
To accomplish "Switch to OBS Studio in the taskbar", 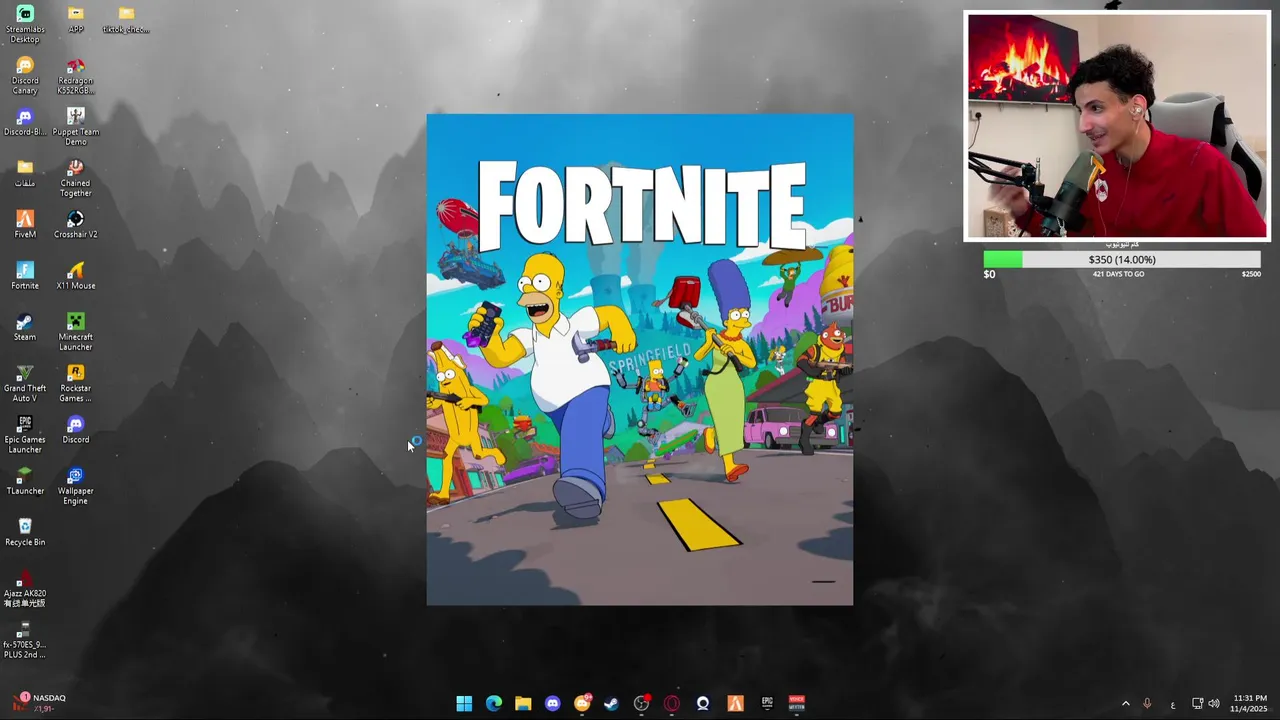I will coord(642,703).
